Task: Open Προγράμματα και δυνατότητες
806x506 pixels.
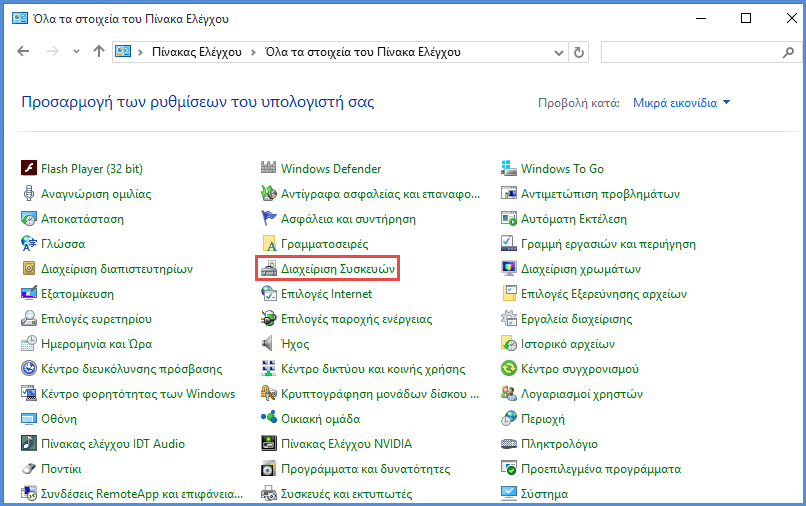Action: click(x=365, y=468)
